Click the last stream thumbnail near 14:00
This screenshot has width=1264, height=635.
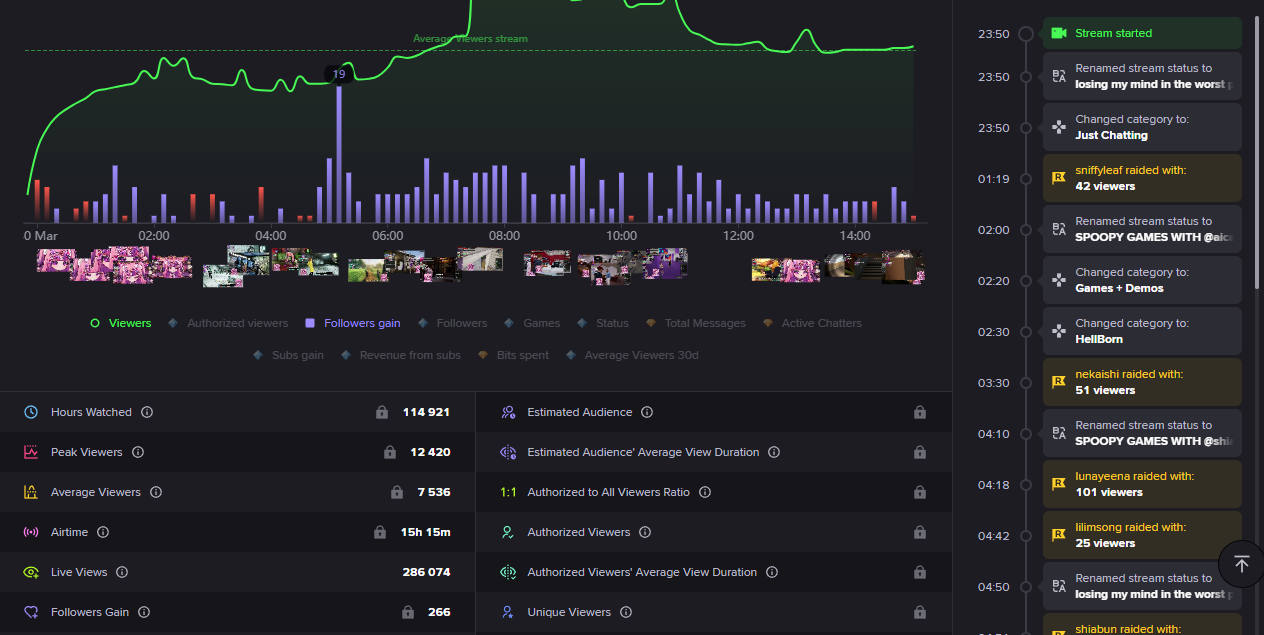pyautogui.click(x=904, y=267)
